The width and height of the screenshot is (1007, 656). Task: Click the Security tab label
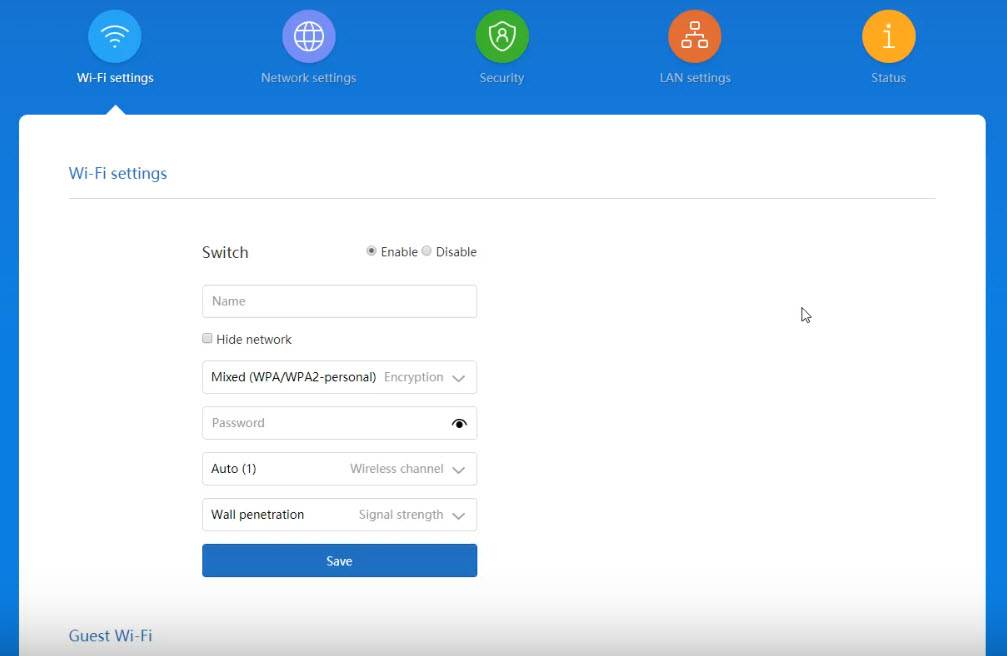click(502, 78)
